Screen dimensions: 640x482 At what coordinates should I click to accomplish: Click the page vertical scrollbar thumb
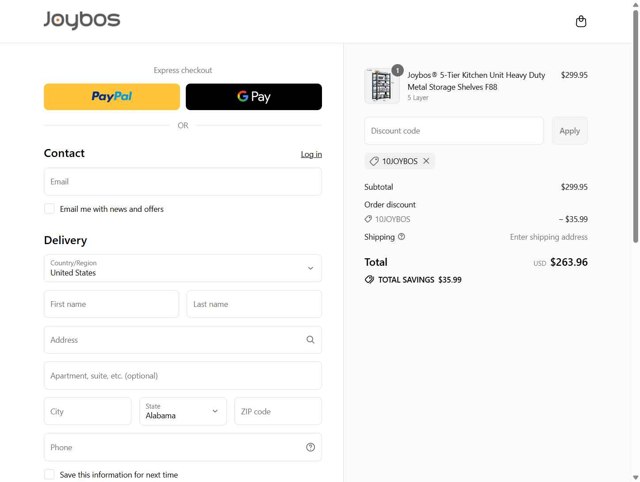click(x=636, y=127)
